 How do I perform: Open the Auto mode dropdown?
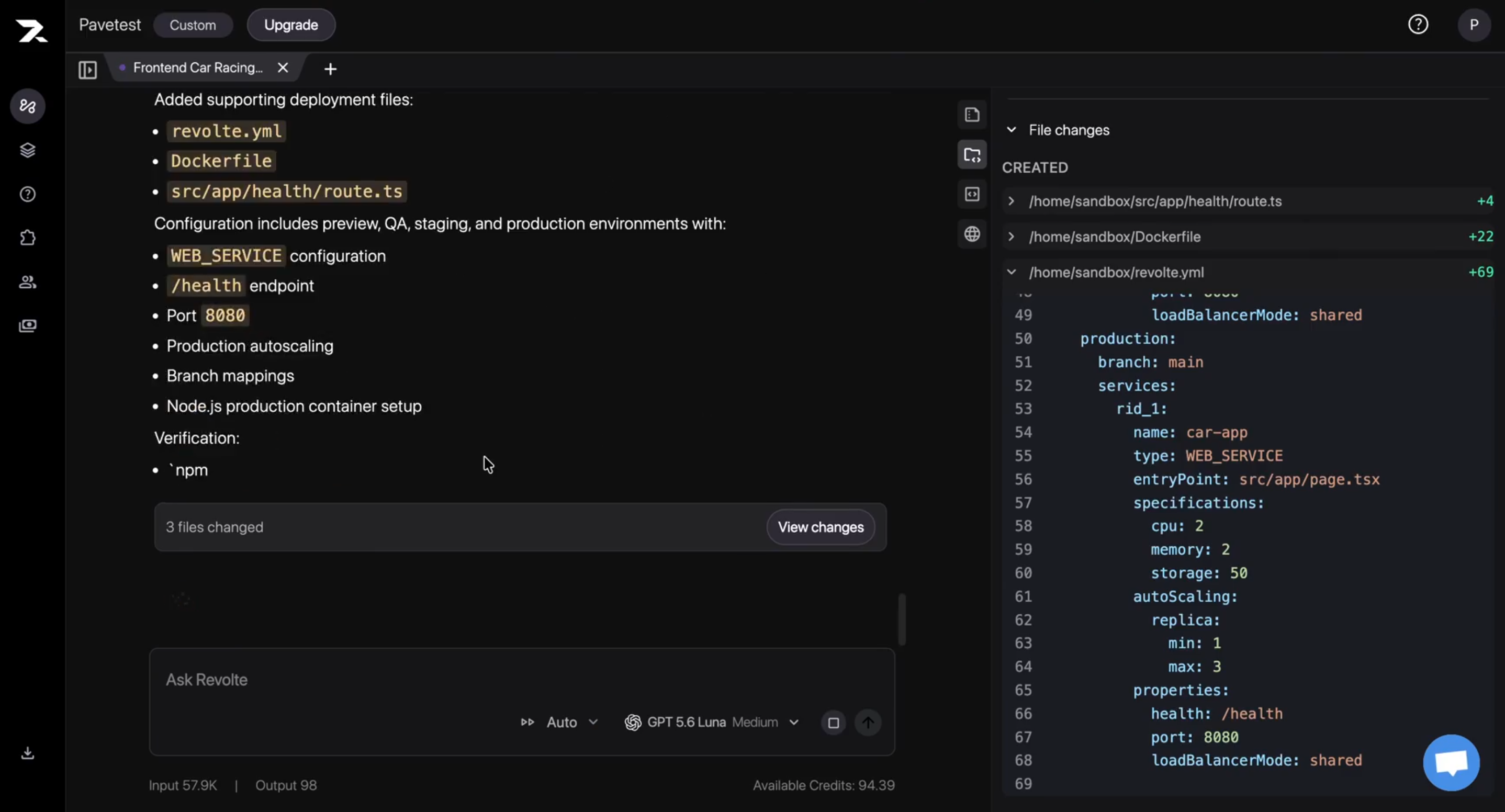click(x=560, y=723)
